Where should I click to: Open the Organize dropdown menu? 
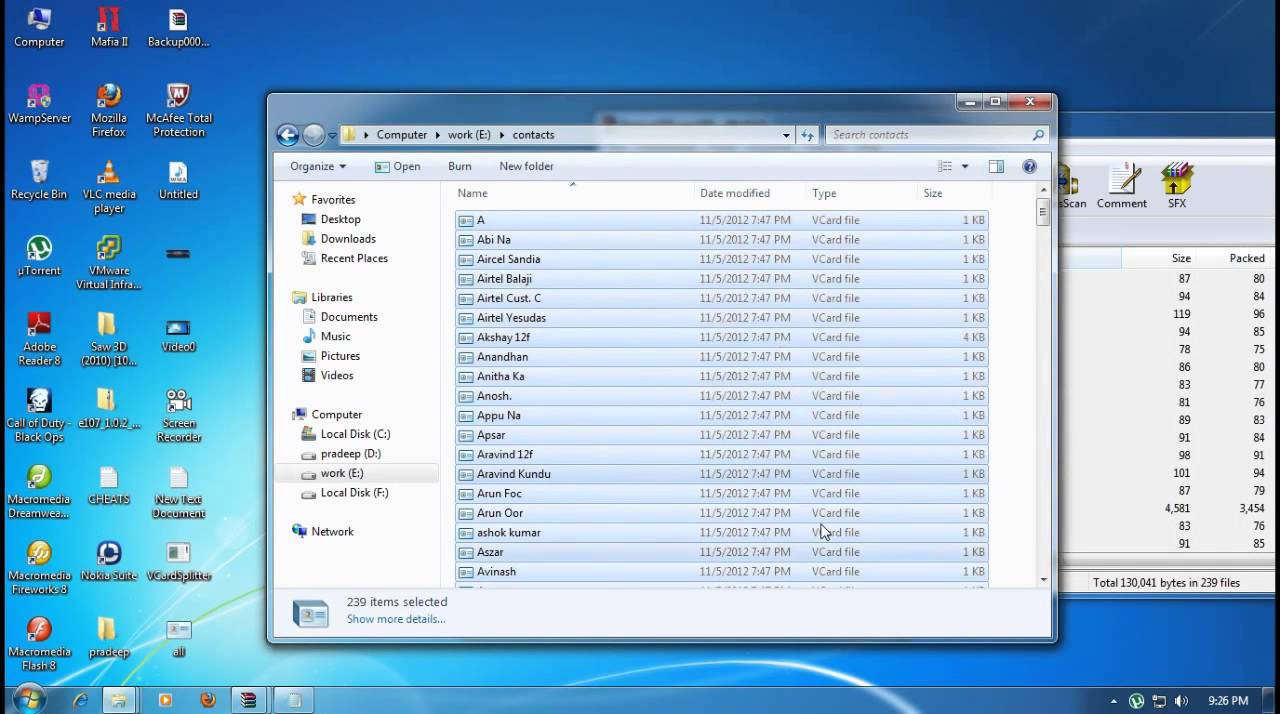[318, 166]
